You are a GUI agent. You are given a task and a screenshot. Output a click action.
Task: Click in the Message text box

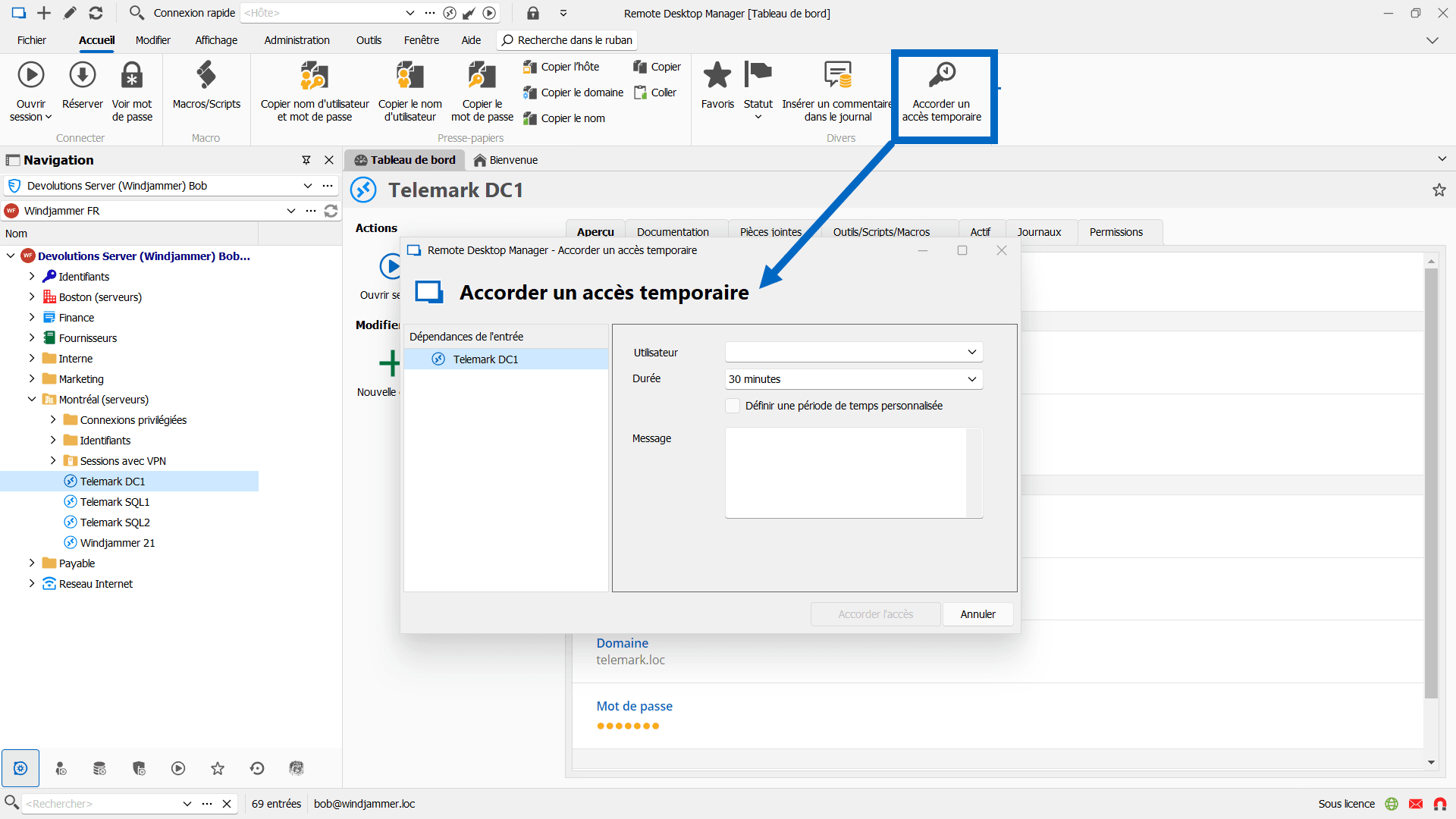point(846,472)
